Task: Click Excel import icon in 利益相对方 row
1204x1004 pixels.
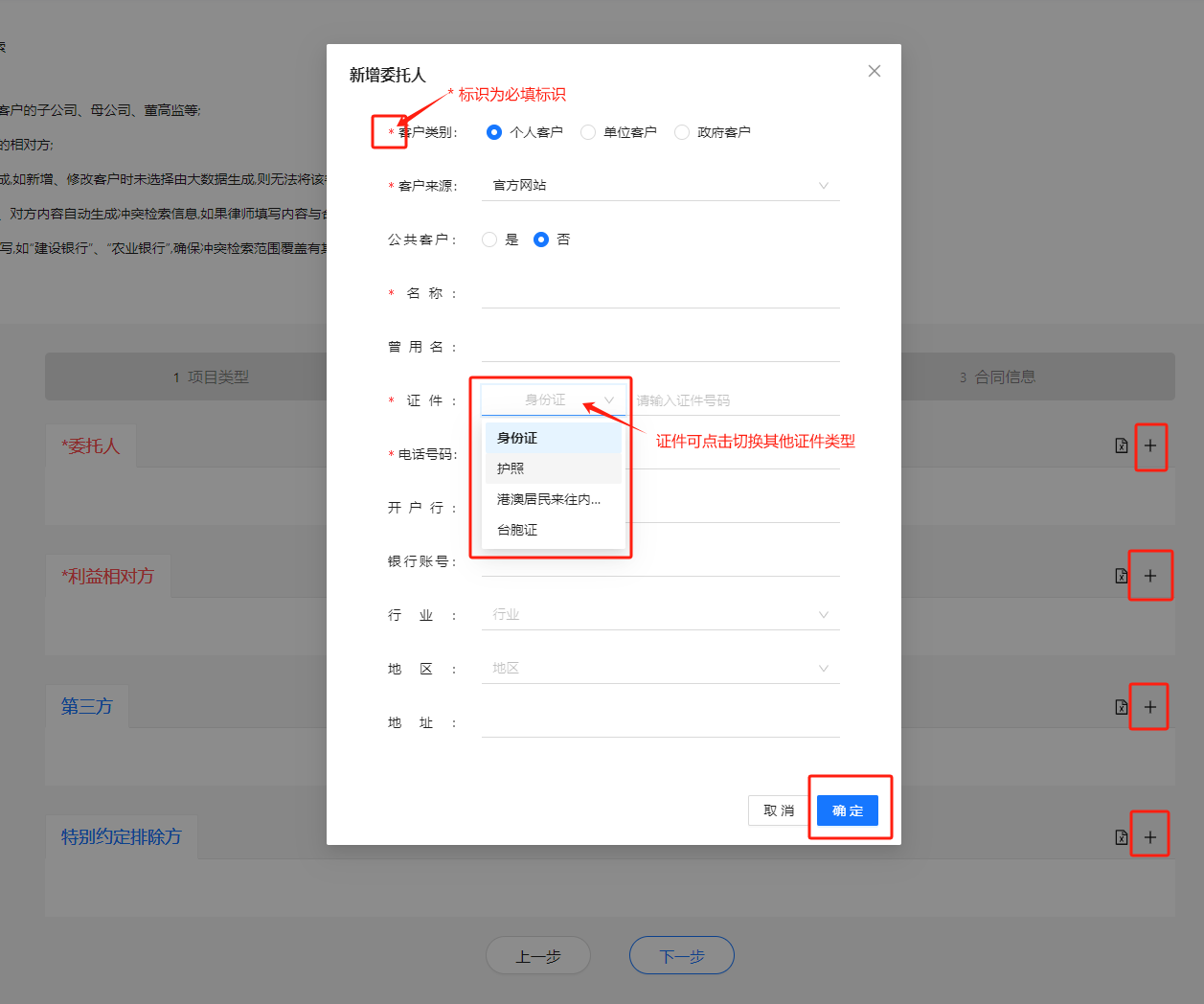Action: [1122, 576]
